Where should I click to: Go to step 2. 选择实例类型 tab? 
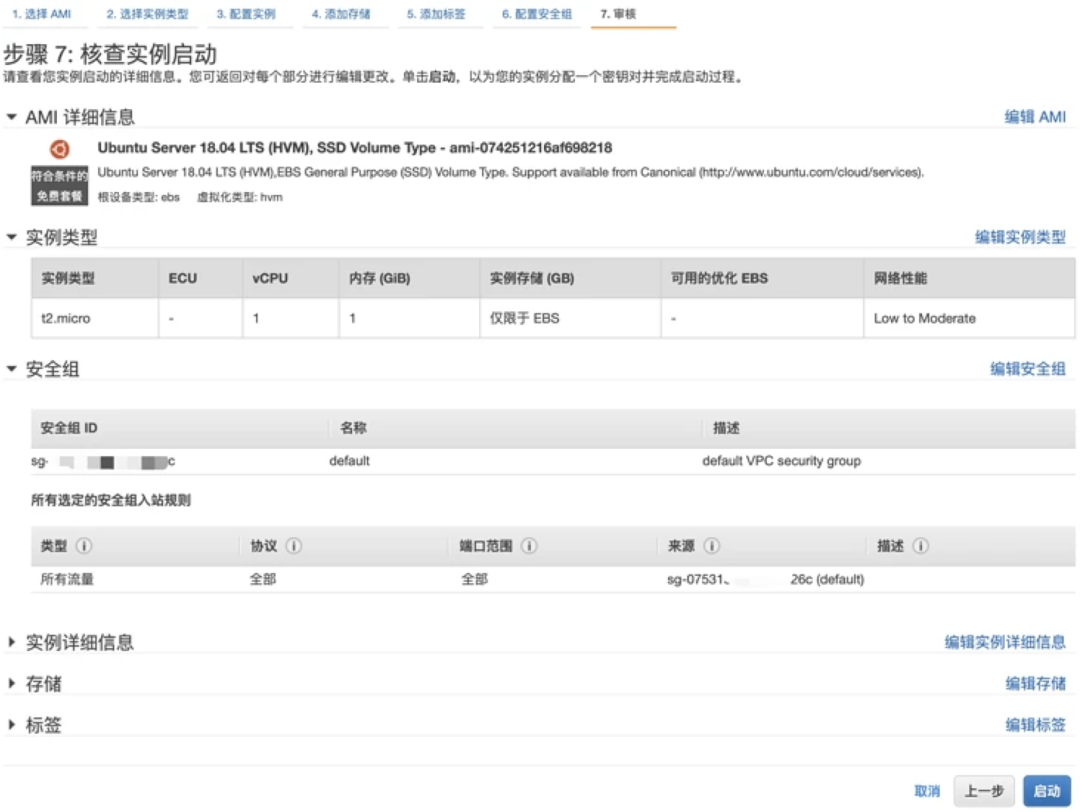[147, 14]
